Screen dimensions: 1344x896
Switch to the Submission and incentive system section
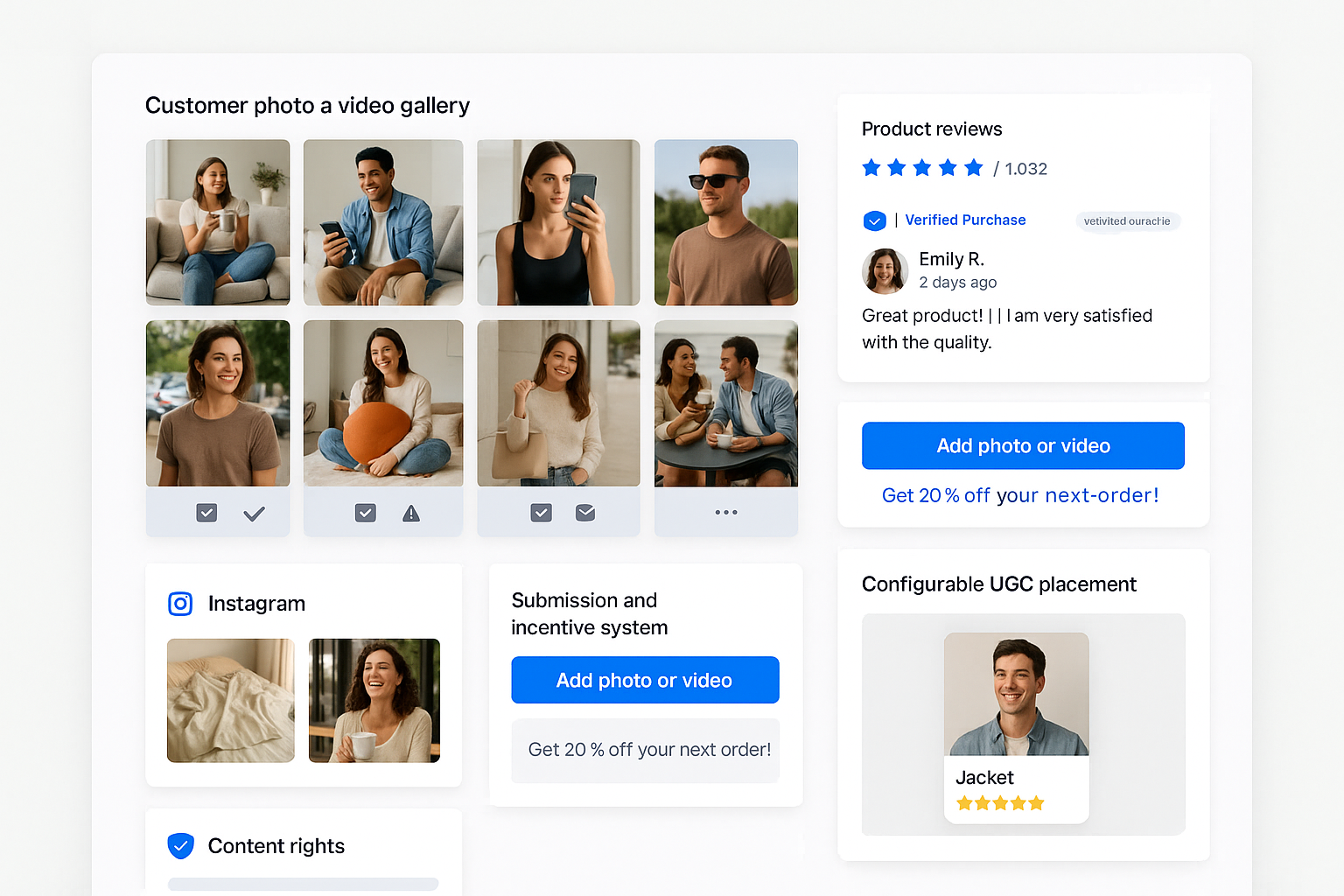pos(588,613)
